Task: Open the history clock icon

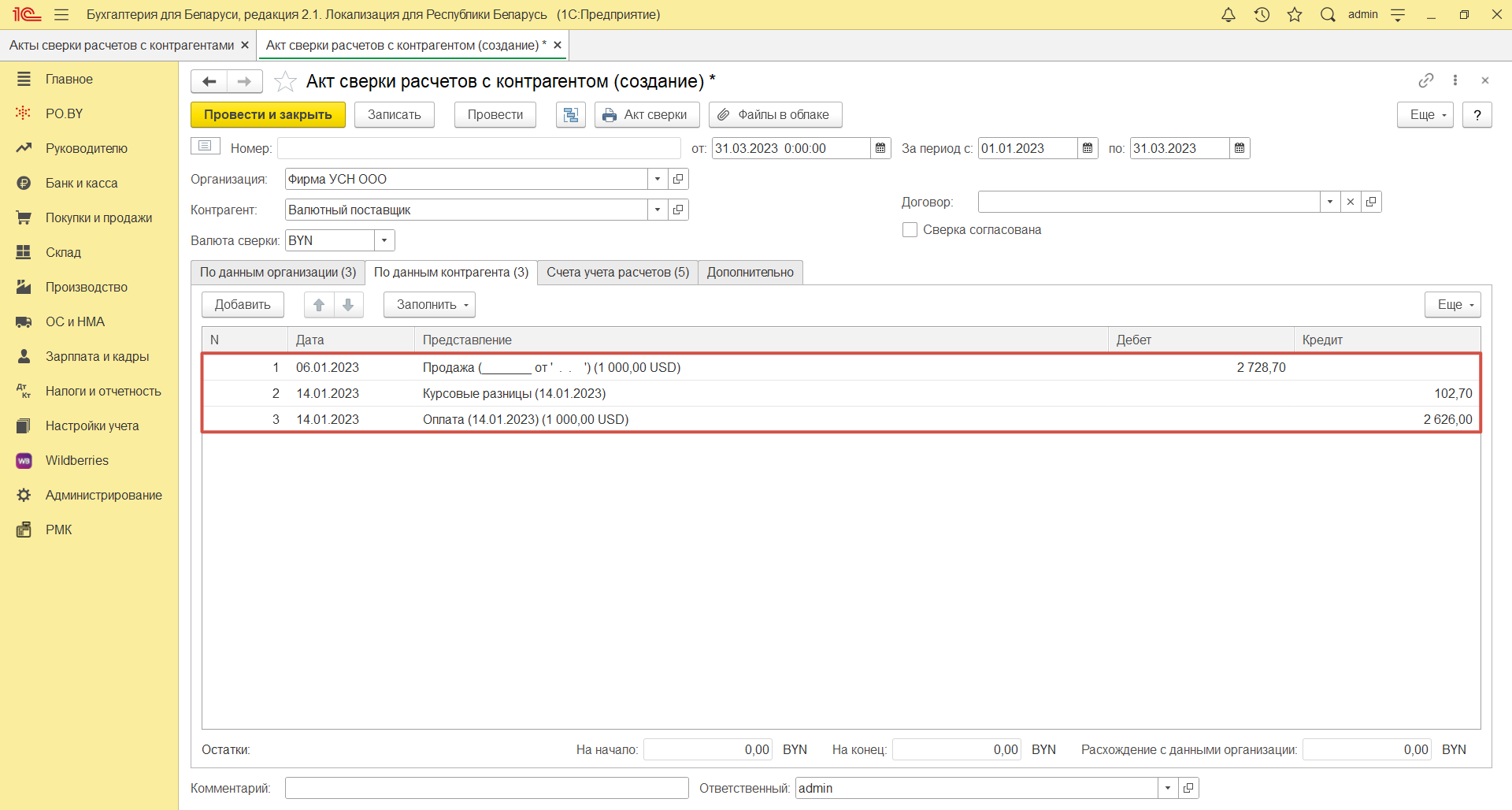Action: tap(1262, 15)
